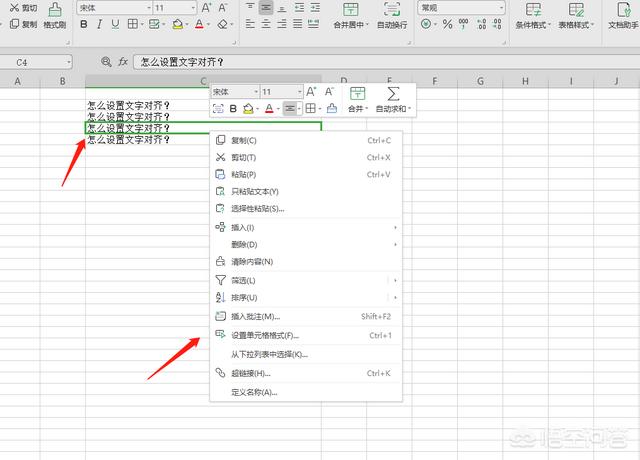Expand the 插入(I) submenu in context menu
The width and height of the screenshot is (640, 460).
pos(243,227)
